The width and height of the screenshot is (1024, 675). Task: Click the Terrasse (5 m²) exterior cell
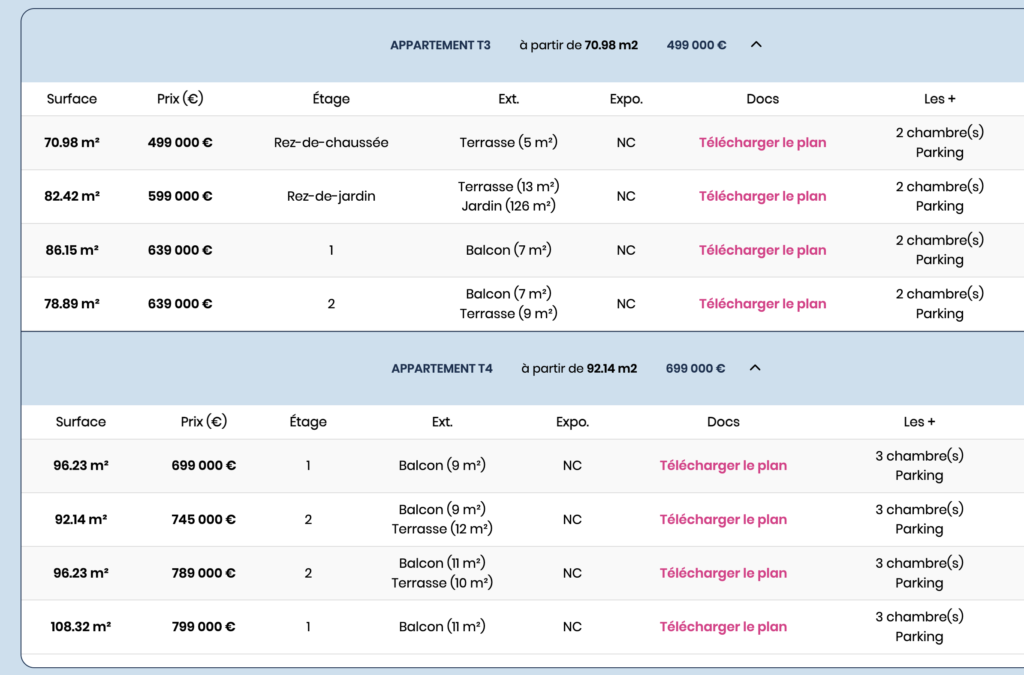508,143
